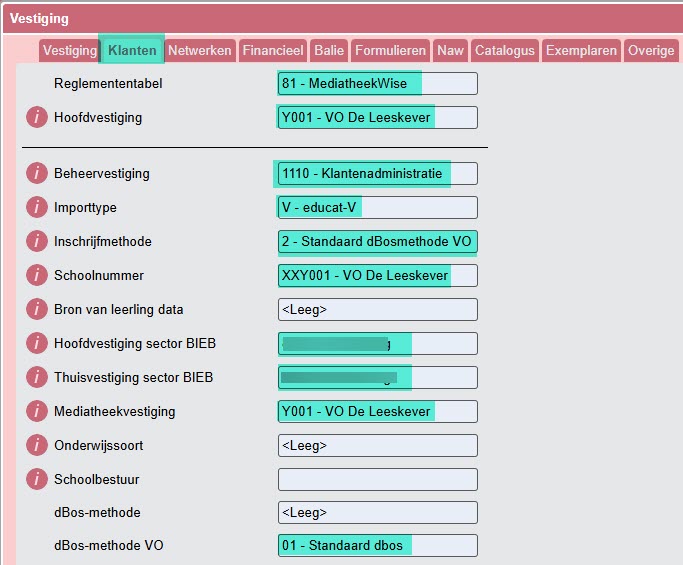
Task: Show info for Inschrijfmethode field
Action: click(x=37, y=241)
